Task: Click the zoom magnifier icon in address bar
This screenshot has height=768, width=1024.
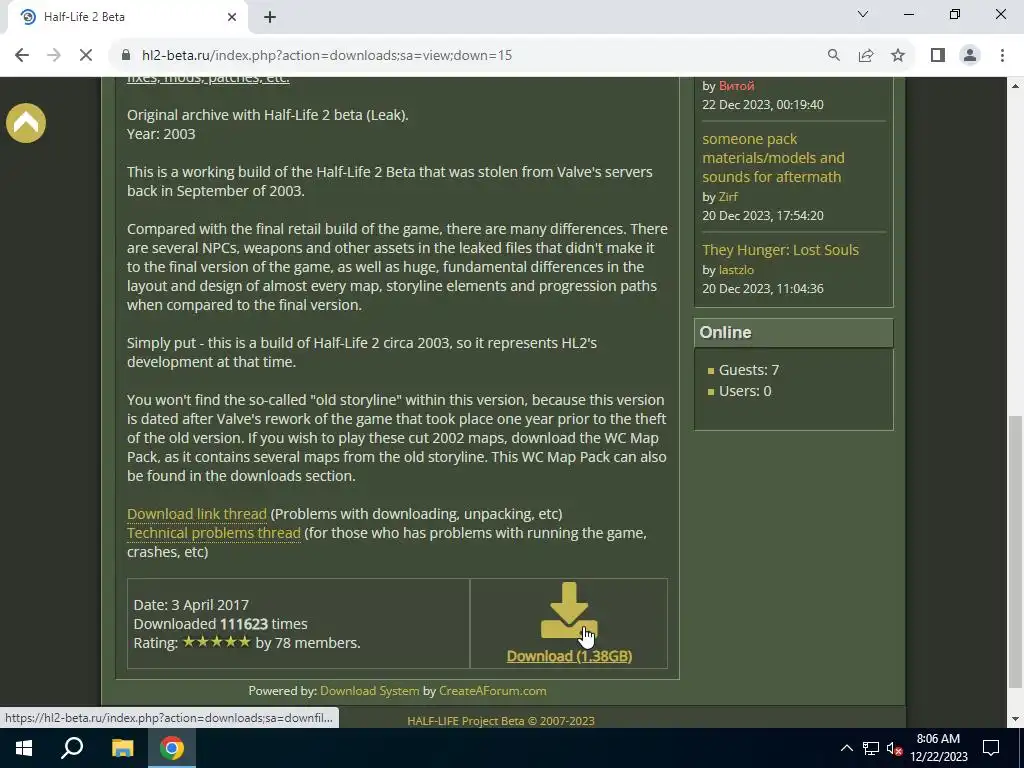Action: (834, 56)
